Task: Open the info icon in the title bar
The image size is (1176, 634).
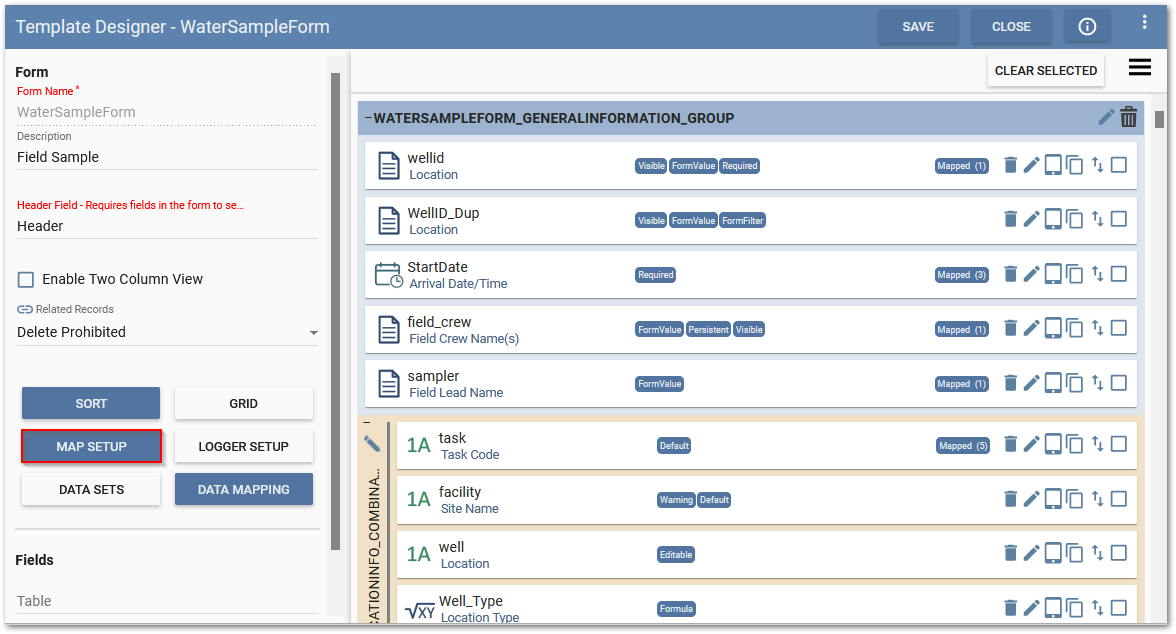Action: click(x=1087, y=27)
